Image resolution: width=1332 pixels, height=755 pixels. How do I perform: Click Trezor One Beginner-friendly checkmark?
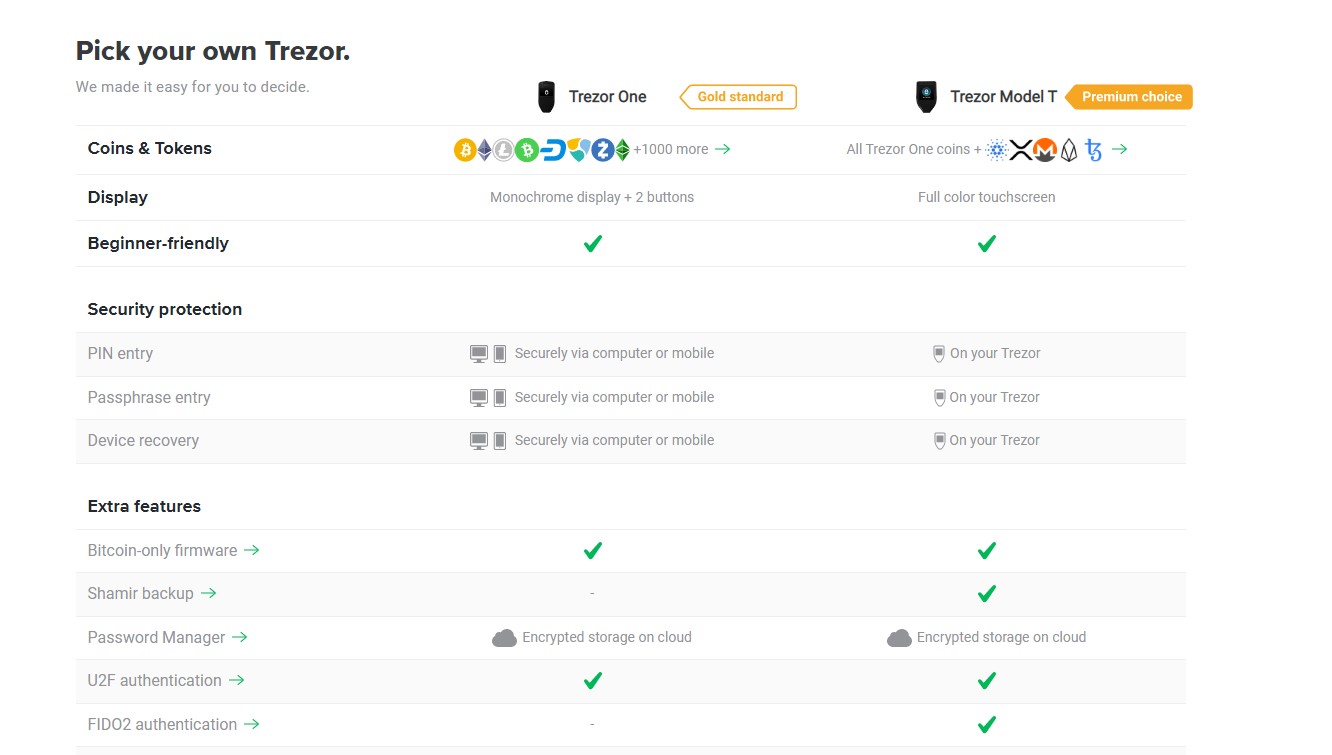pyautogui.click(x=593, y=243)
